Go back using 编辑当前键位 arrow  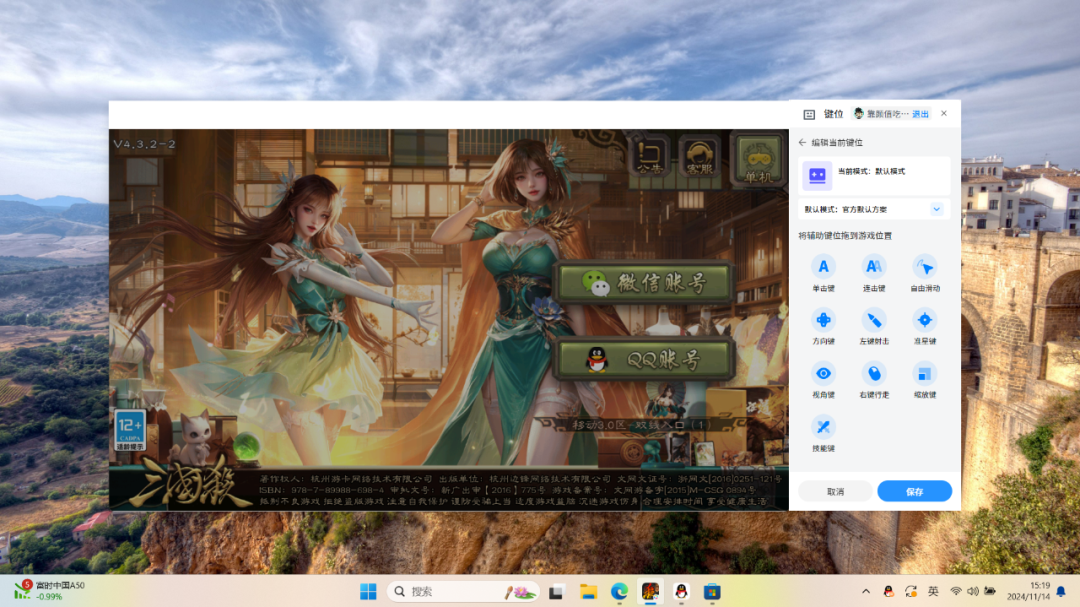click(x=802, y=143)
